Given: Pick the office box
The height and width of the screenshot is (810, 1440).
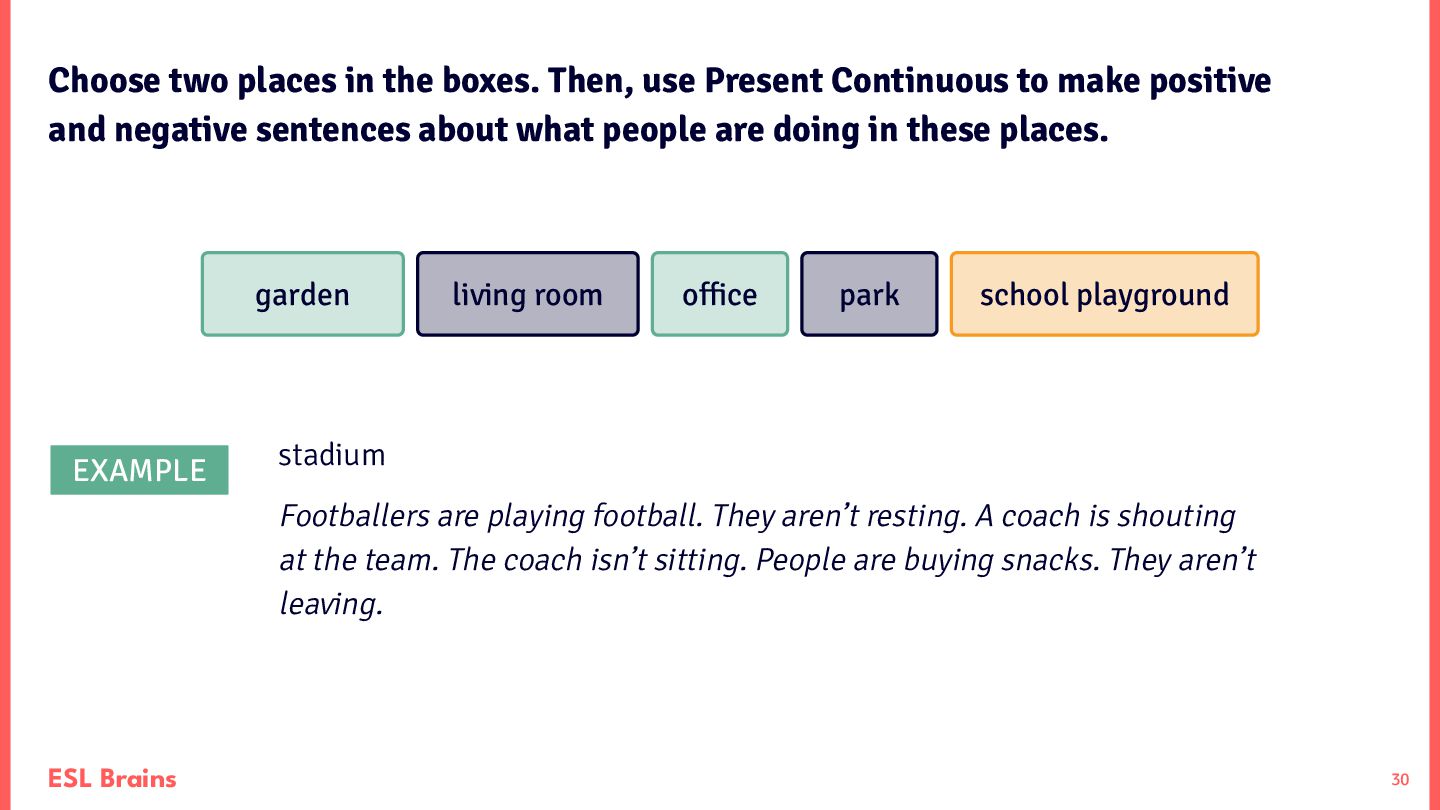Looking at the screenshot, I should [720, 294].
